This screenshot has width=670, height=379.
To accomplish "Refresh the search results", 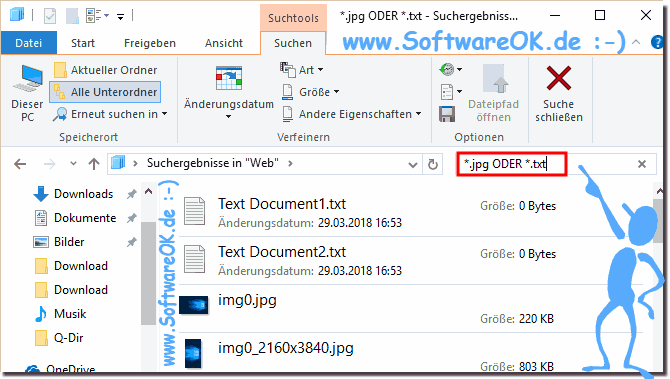I will tap(433, 165).
